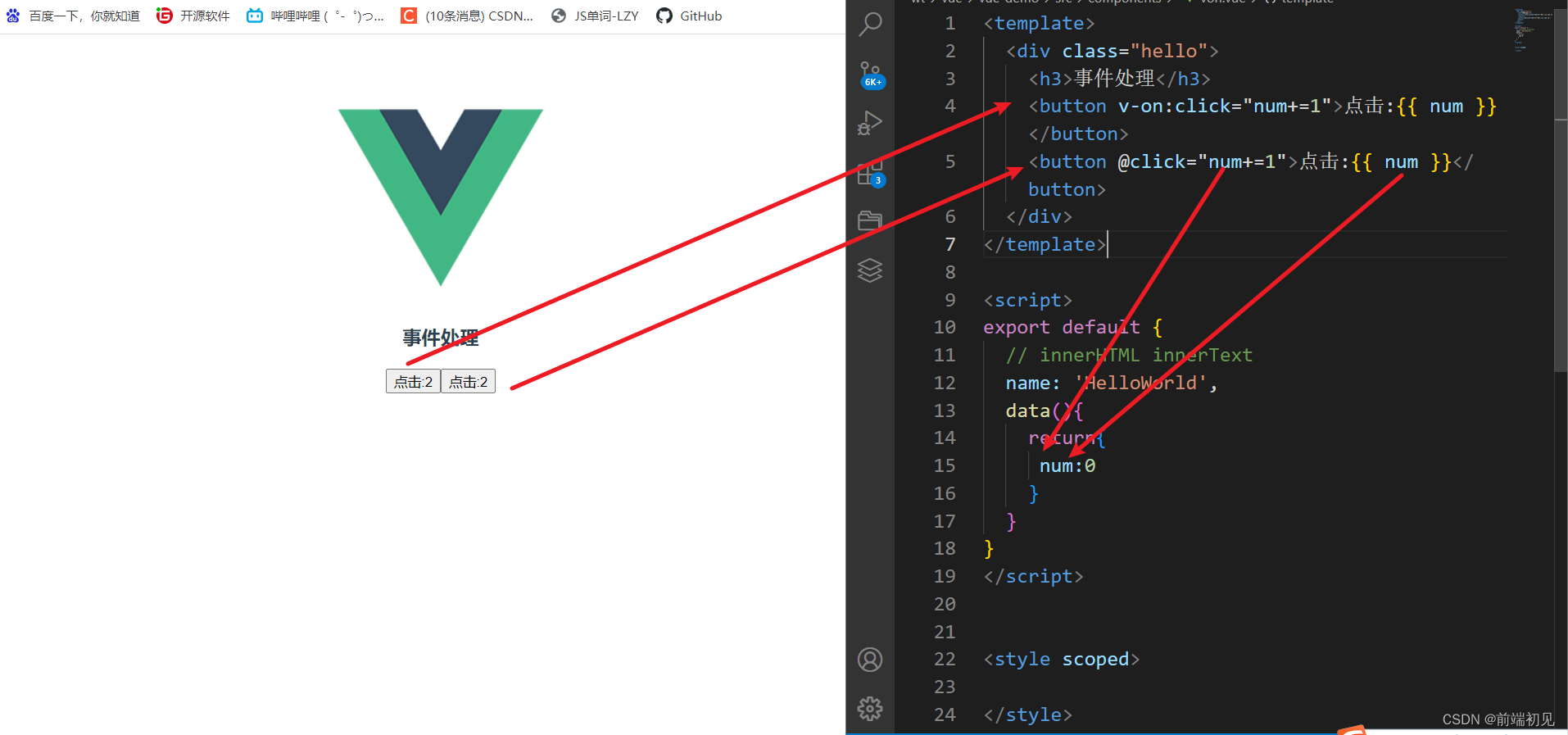
Task: Click the 事件处理 heading on the web page
Action: 441,338
